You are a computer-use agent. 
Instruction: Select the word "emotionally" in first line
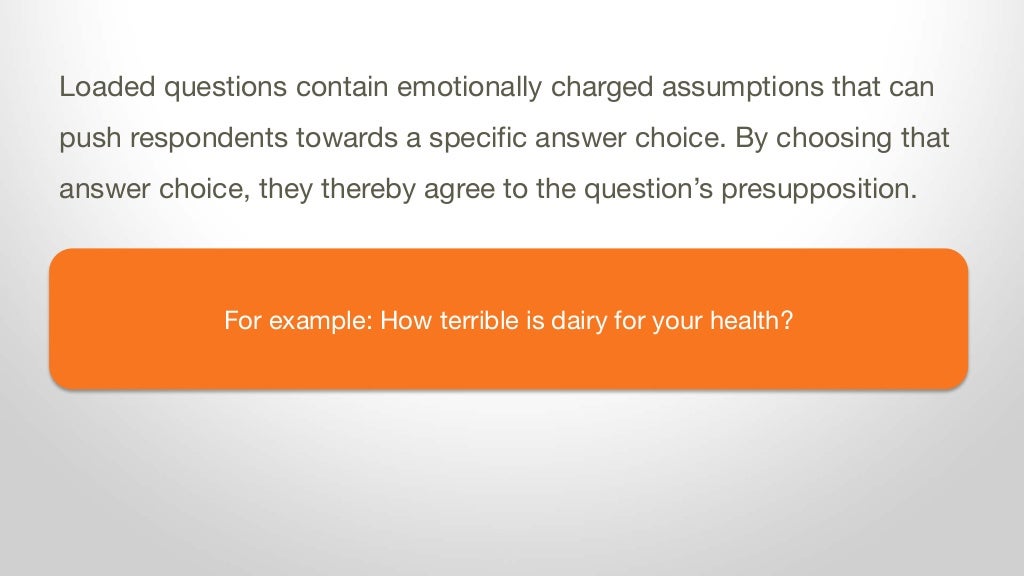point(469,88)
